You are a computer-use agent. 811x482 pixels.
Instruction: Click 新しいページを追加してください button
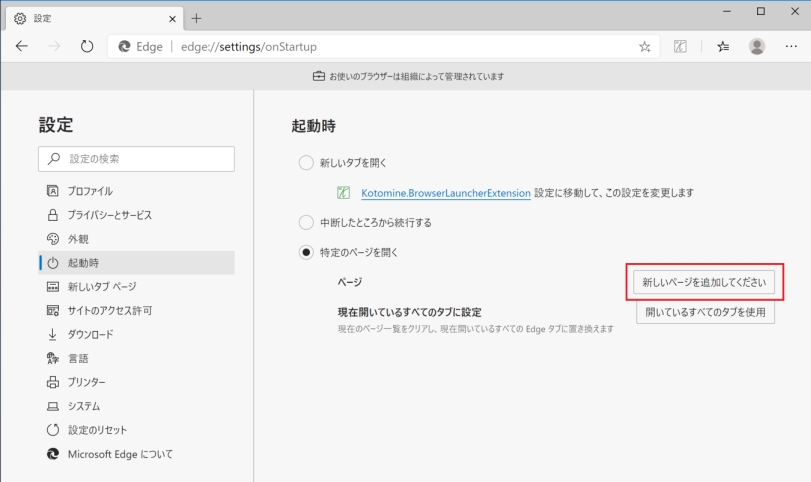[704, 283]
